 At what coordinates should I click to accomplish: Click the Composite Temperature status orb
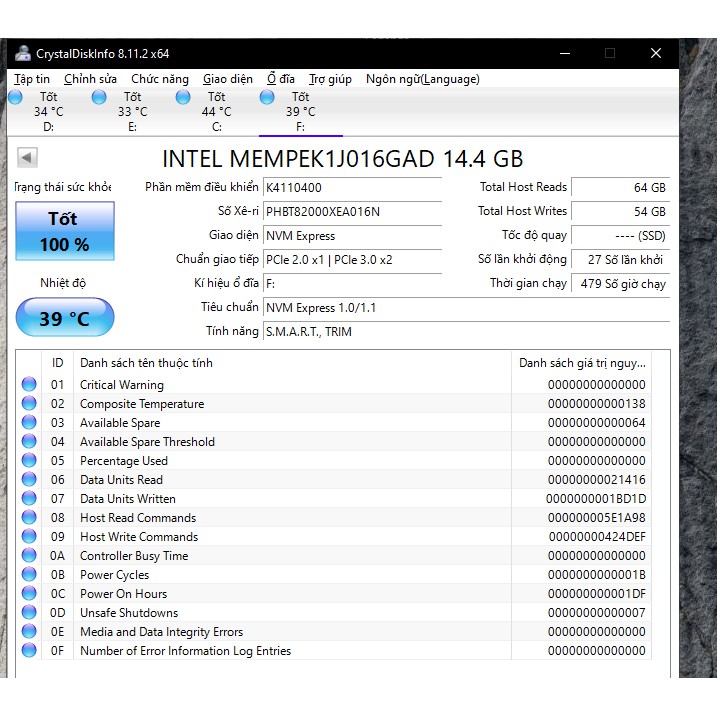[x=29, y=404]
